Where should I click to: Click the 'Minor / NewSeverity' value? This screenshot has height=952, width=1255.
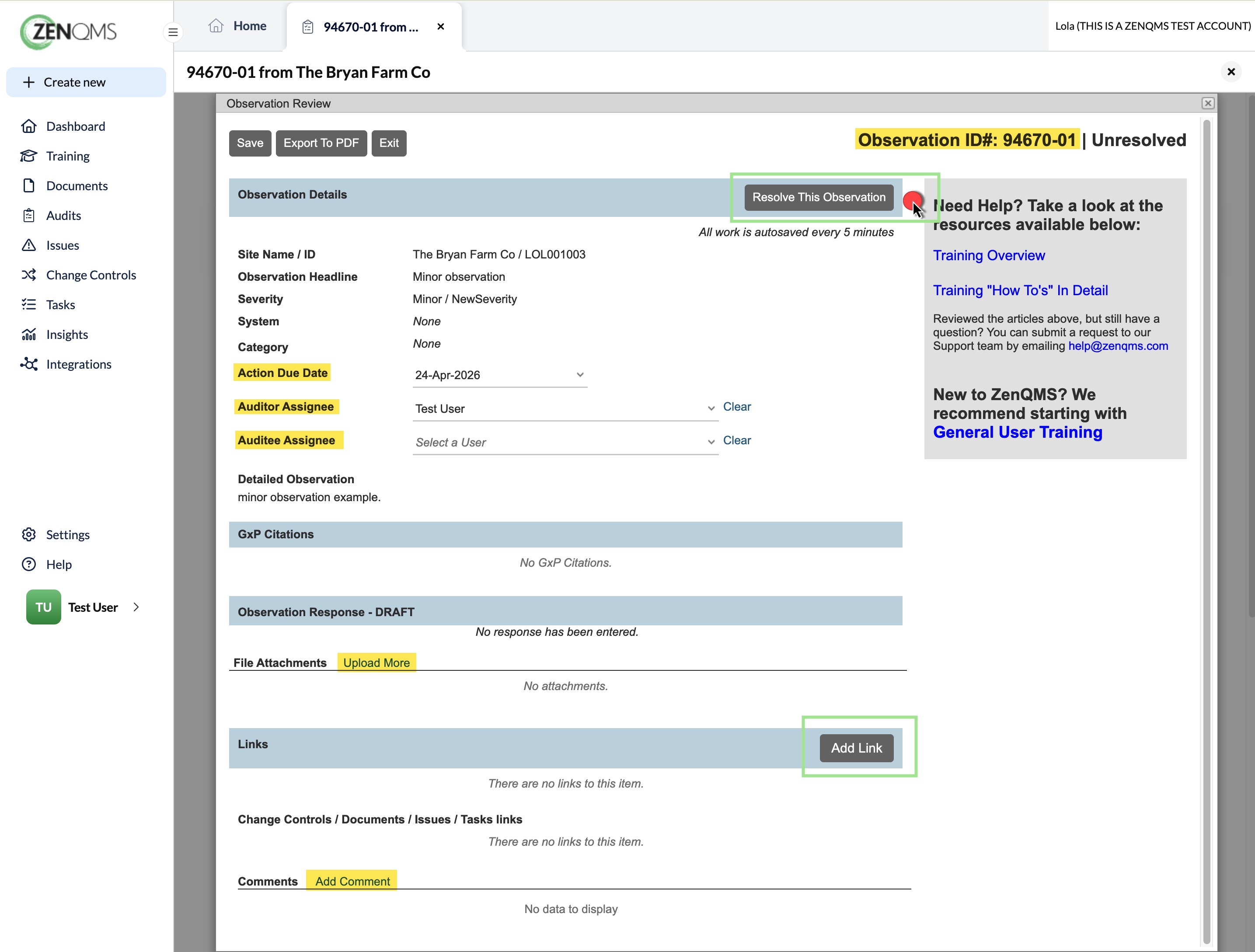coord(465,299)
